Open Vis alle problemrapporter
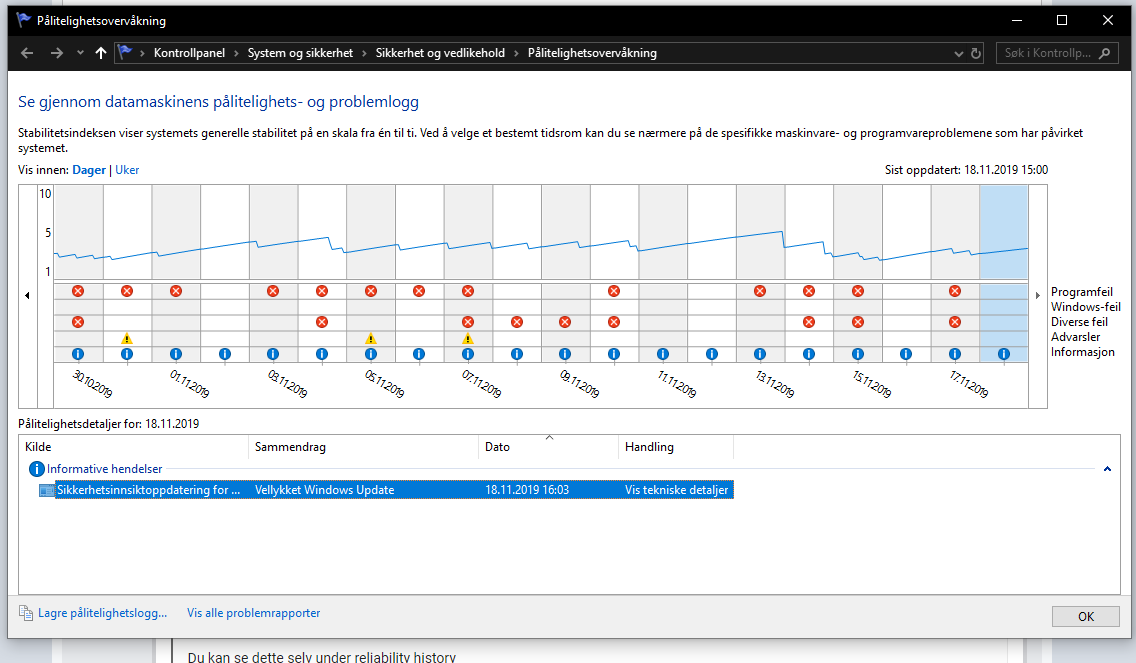The width and height of the screenshot is (1136, 663). tap(254, 613)
